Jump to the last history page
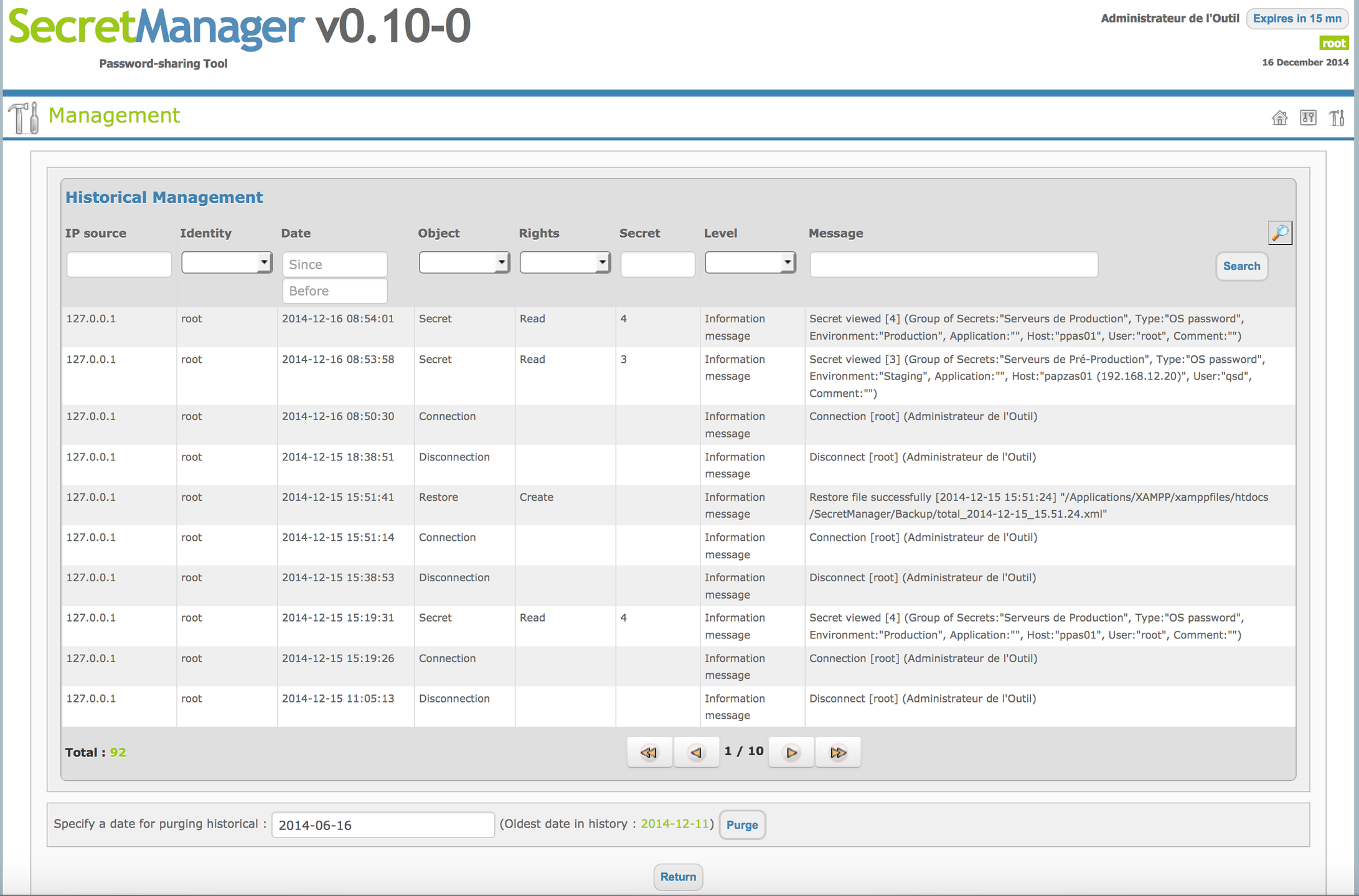The width and height of the screenshot is (1359, 896). [838, 752]
